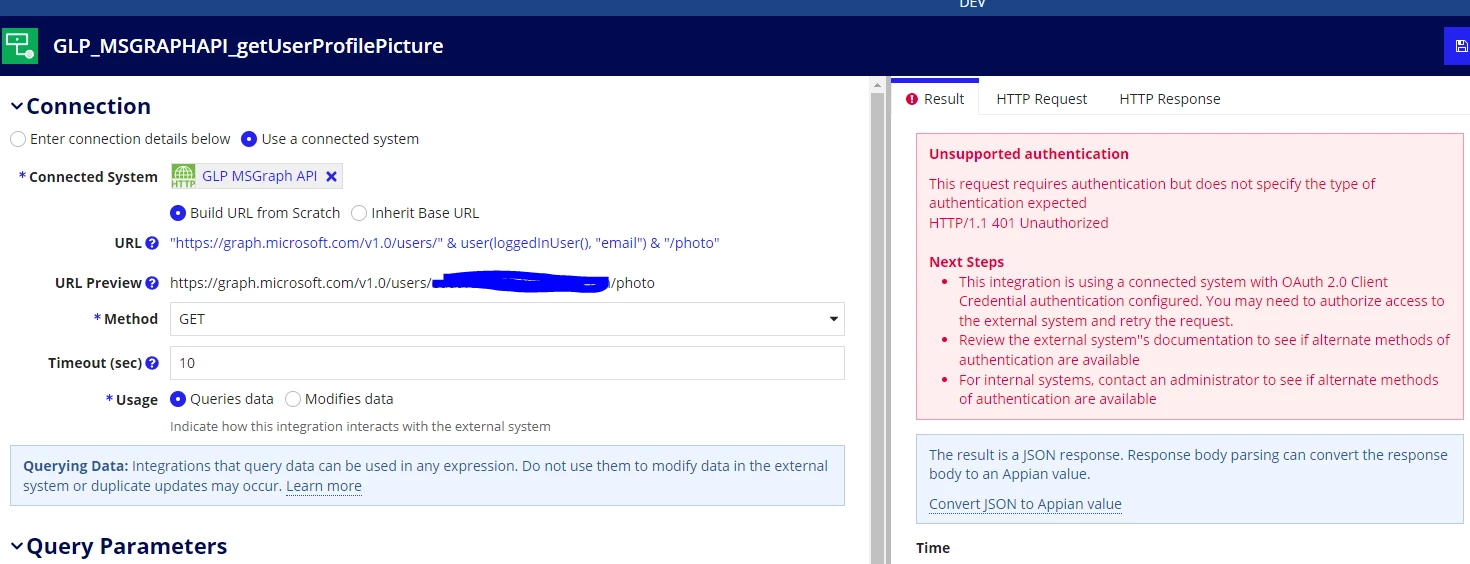The height and width of the screenshot is (564, 1470).
Task: Select Build URL from Scratch option
Action: click(178, 213)
